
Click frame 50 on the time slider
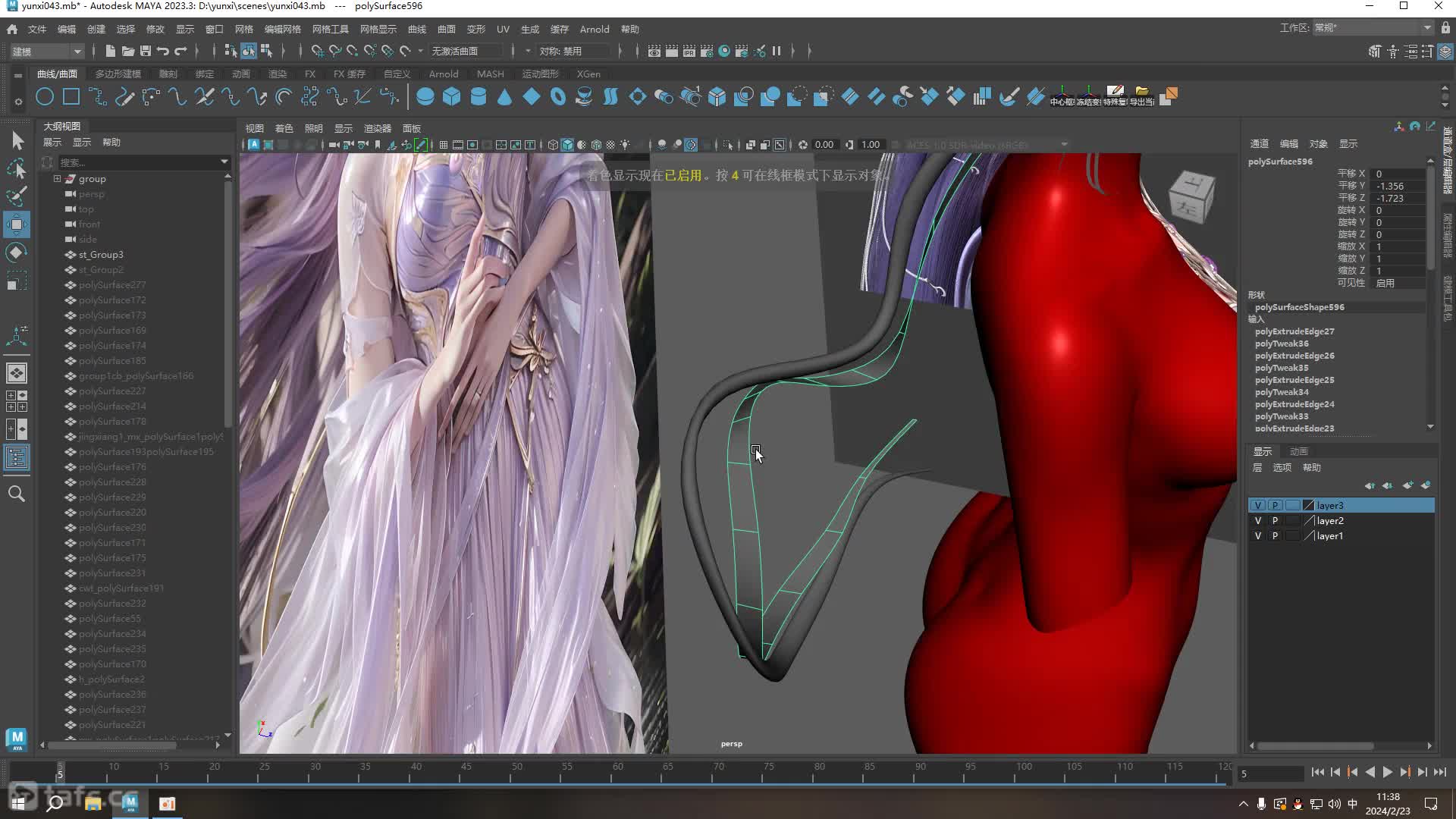click(516, 772)
